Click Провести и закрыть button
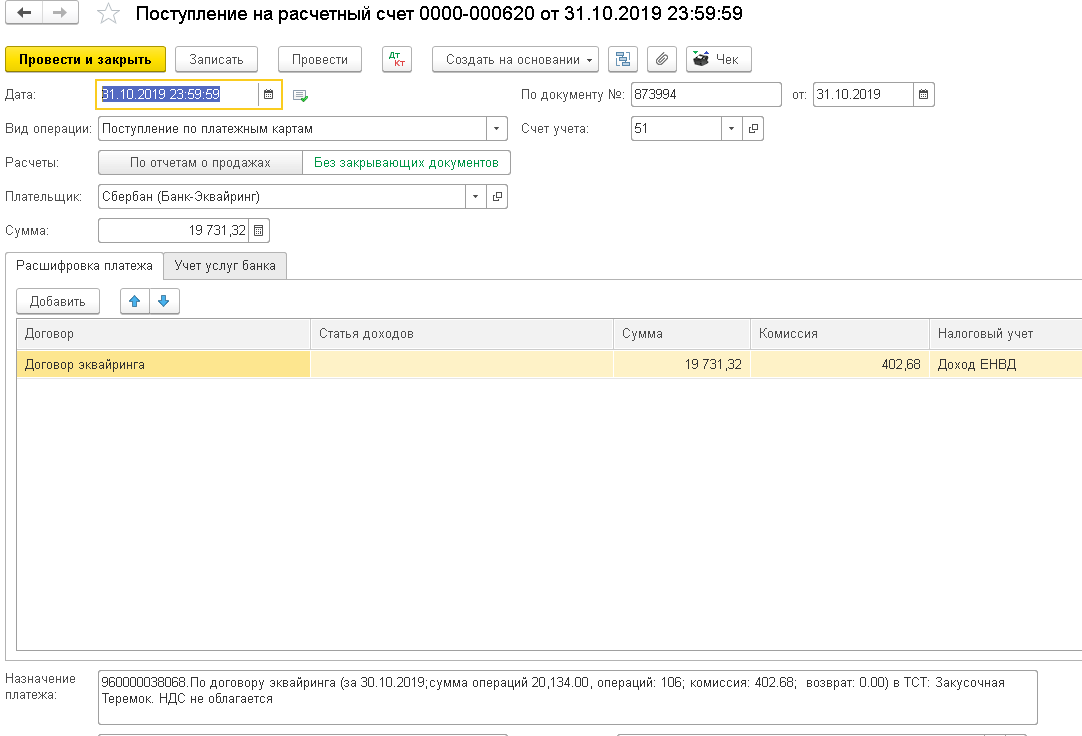 click(85, 59)
